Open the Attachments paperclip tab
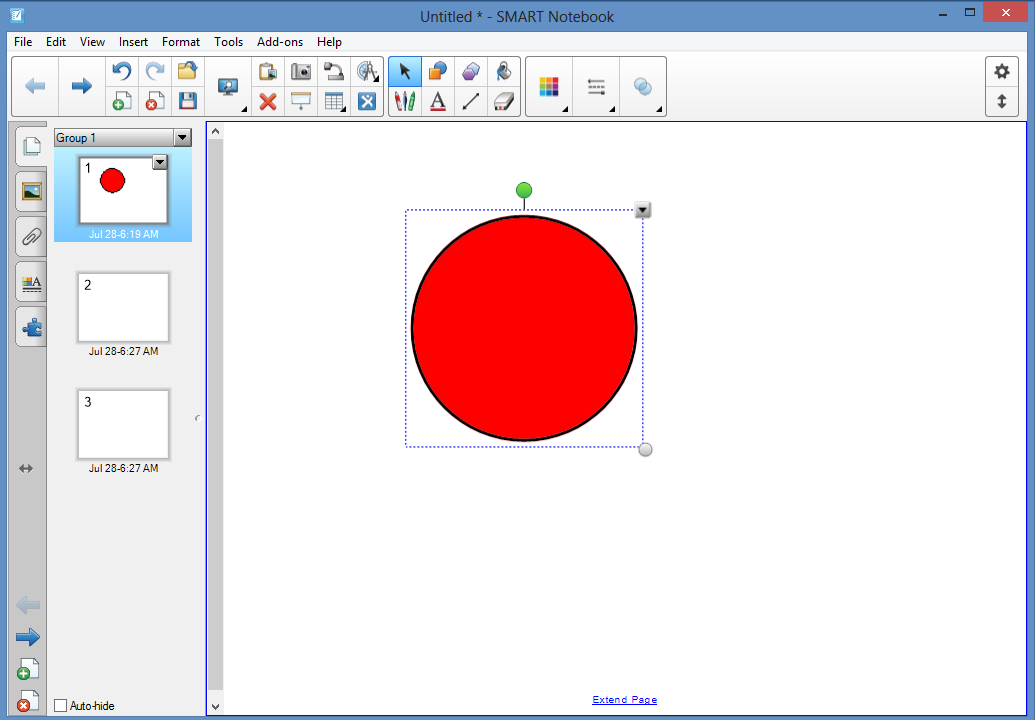 click(31, 236)
